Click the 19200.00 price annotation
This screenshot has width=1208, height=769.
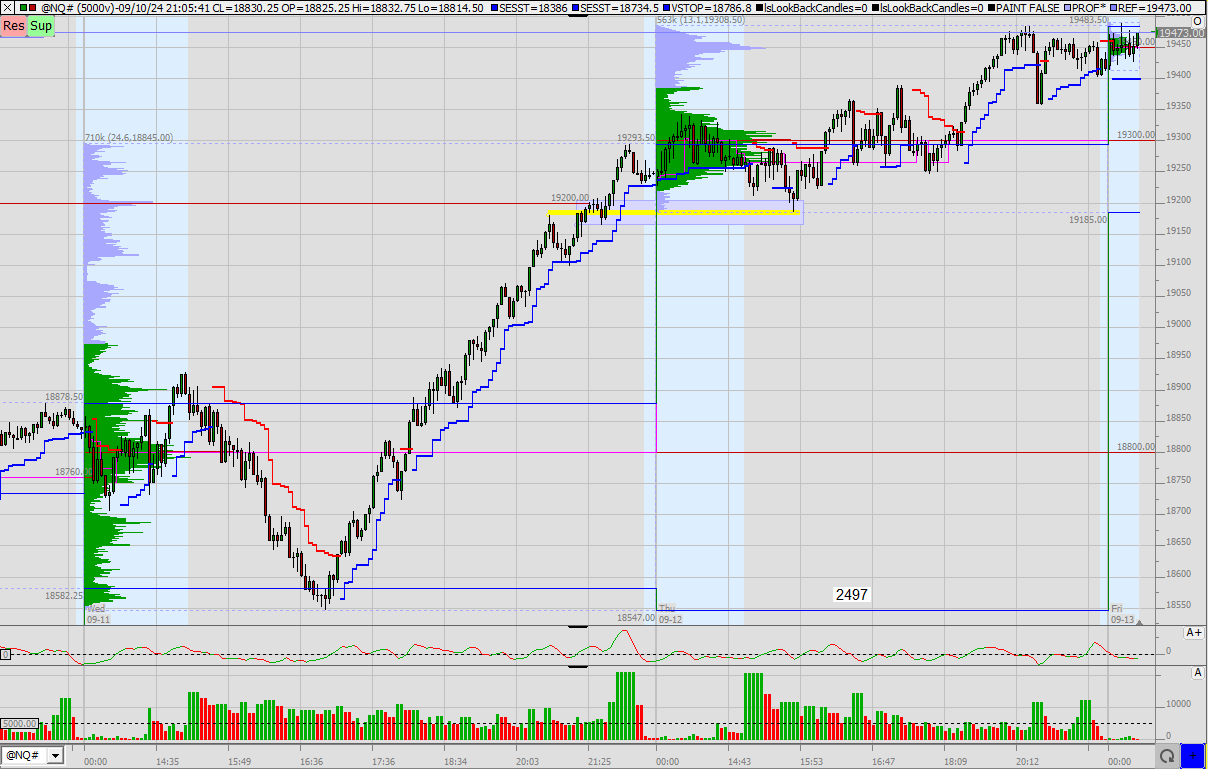[570, 198]
